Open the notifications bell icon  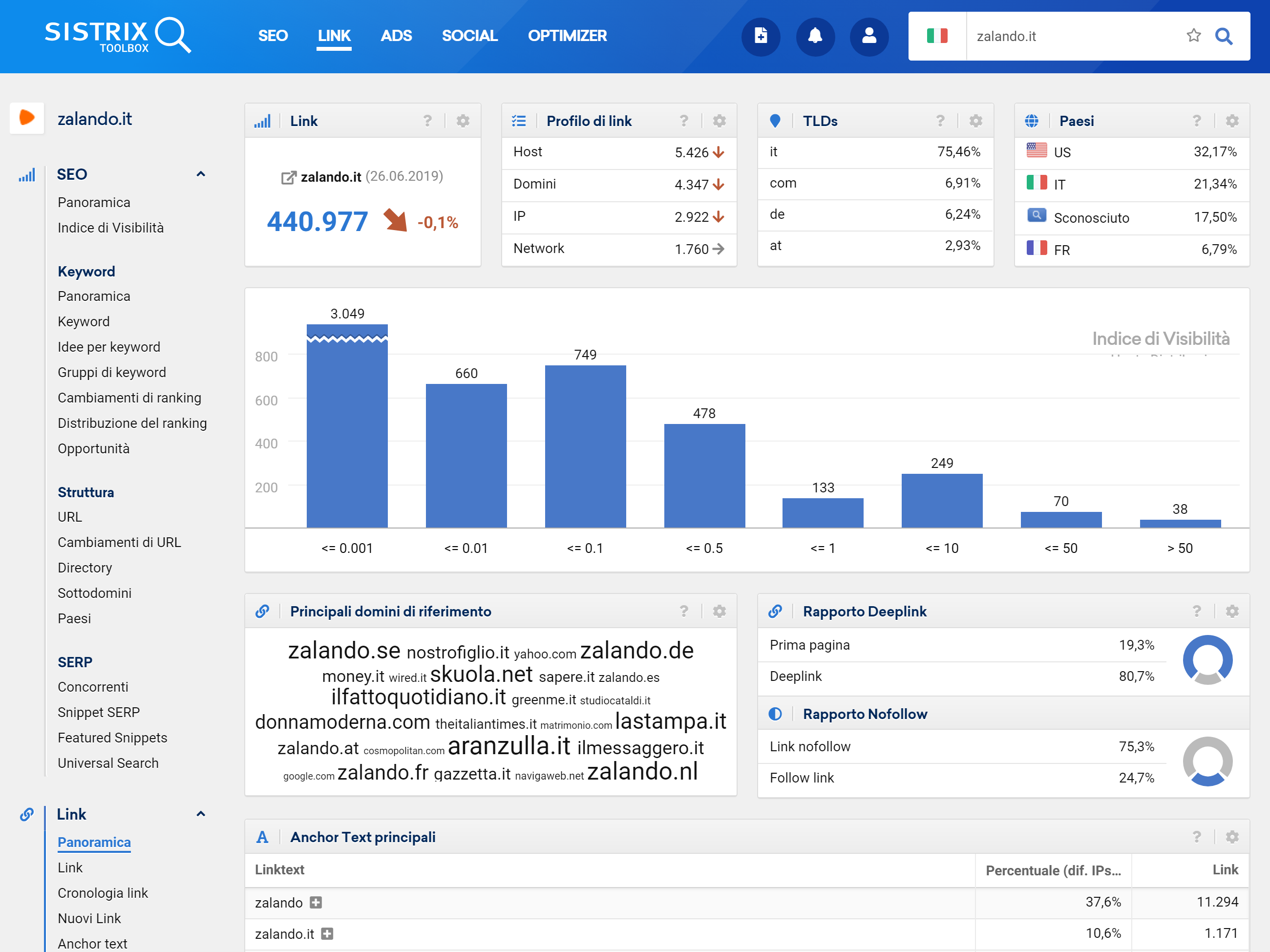tap(815, 36)
